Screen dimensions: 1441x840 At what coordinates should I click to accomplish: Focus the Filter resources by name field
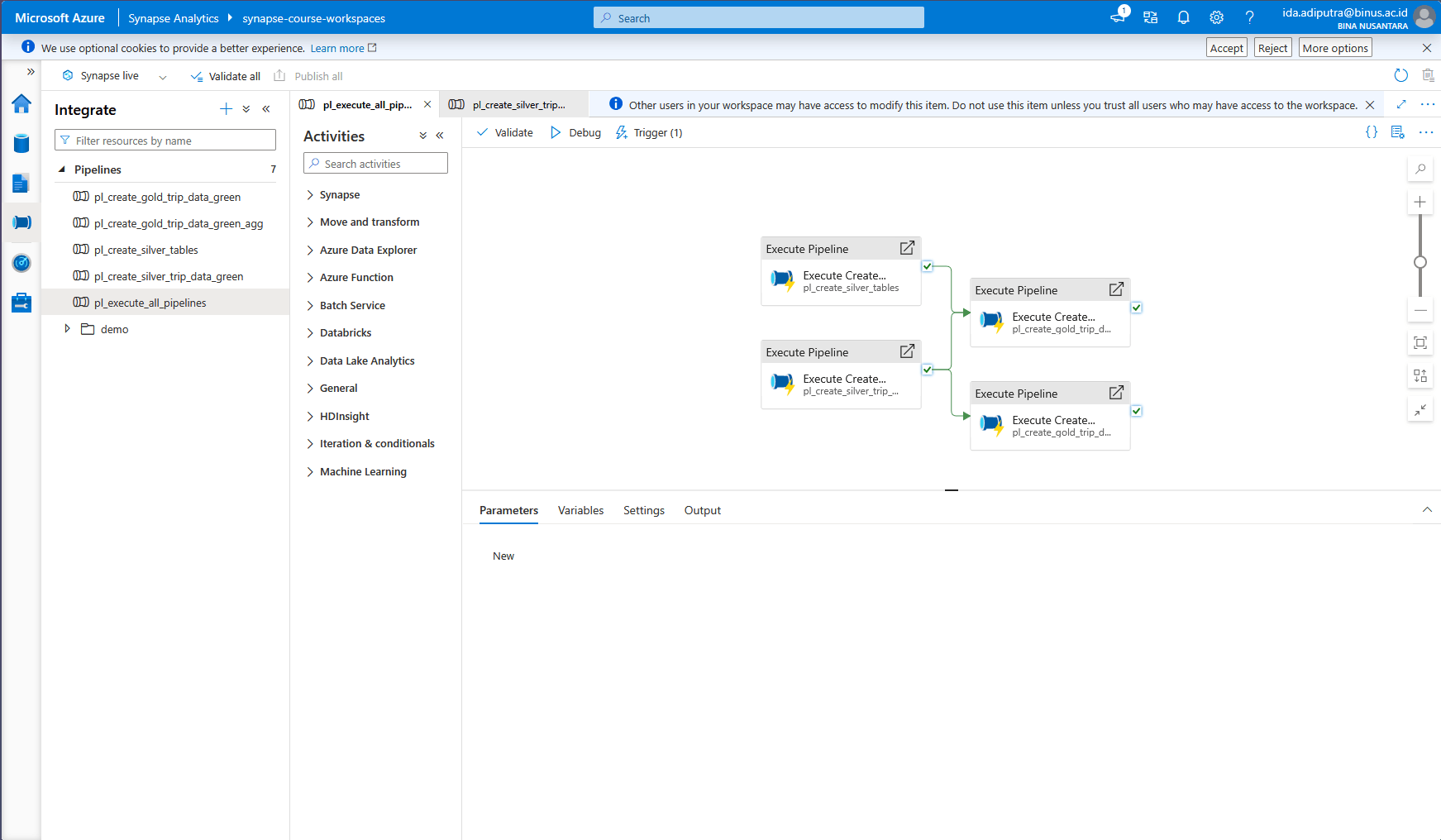click(165, 141)
